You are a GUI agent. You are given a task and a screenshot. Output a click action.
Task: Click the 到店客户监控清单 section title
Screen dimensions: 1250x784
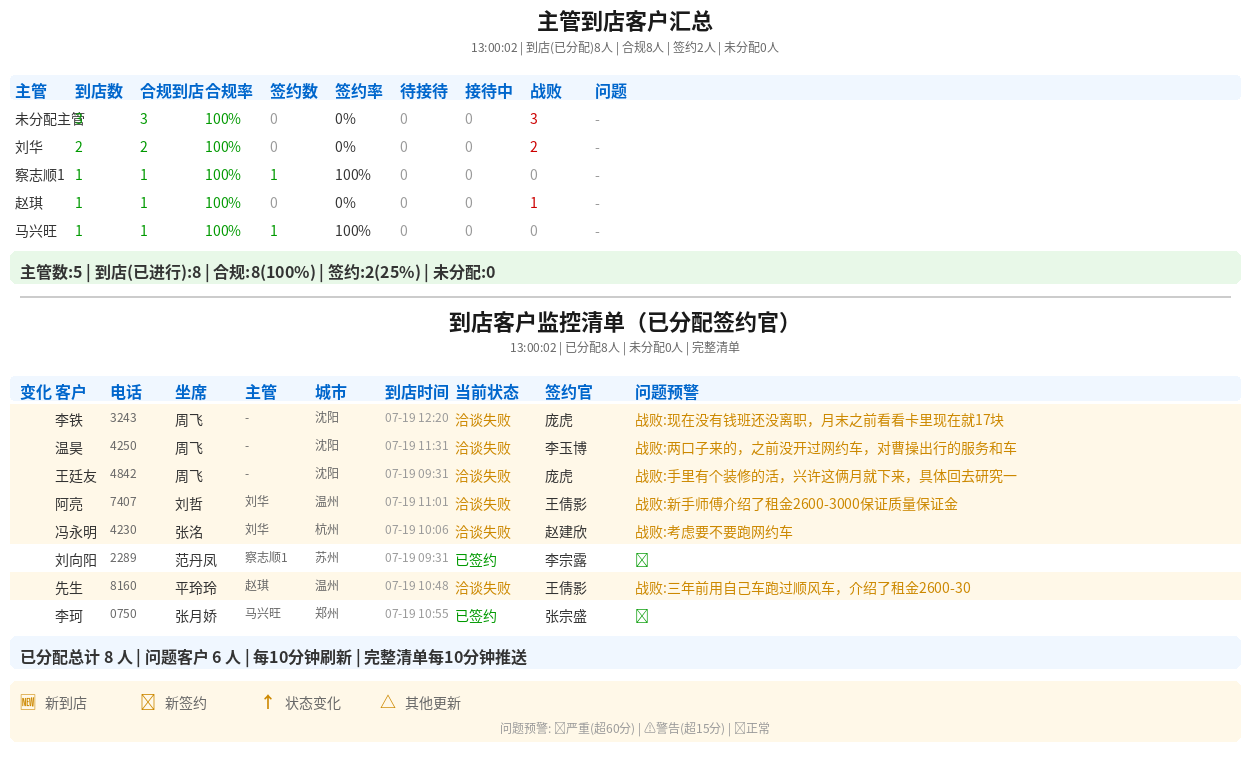[625, 322]
